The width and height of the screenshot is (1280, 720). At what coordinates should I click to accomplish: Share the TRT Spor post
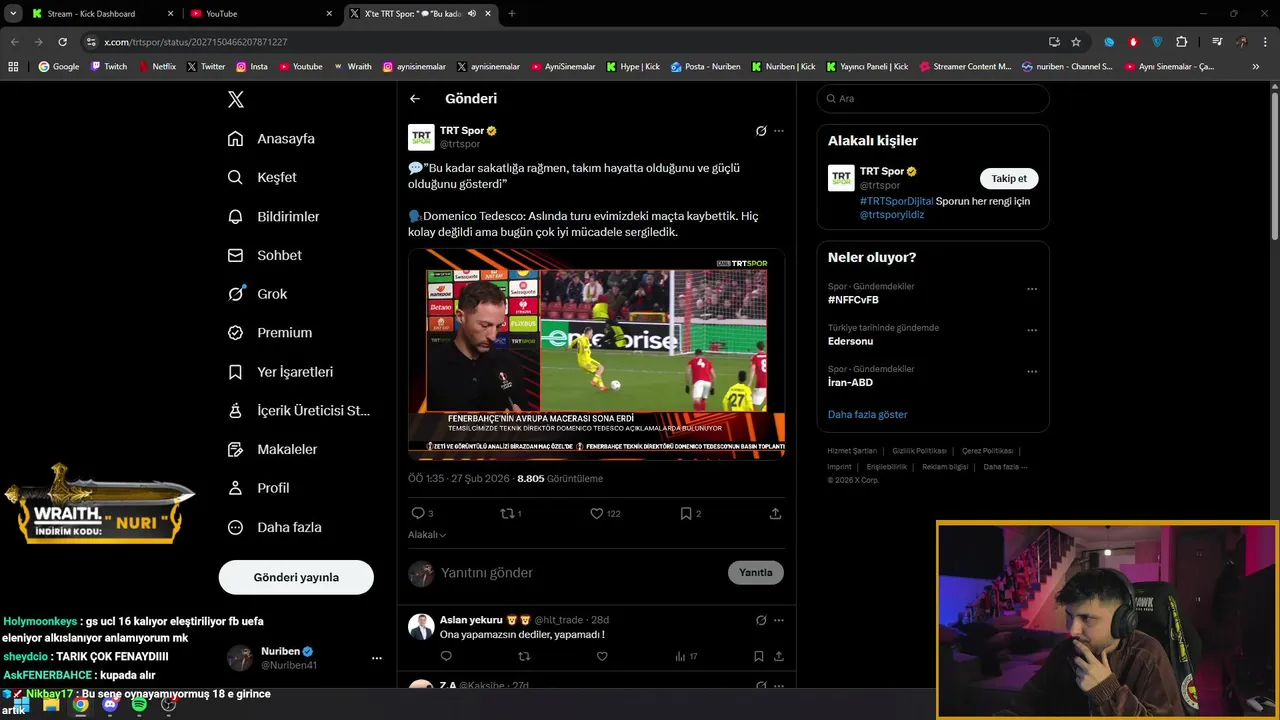tap(775, 513)
